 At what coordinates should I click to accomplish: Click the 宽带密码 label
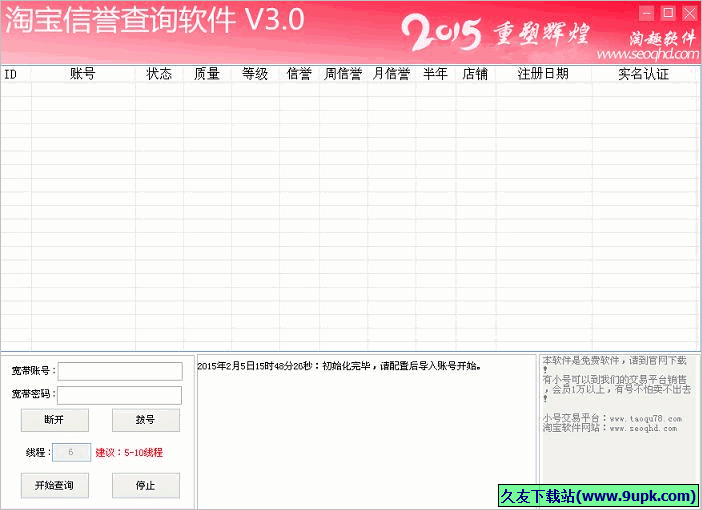click(x=34, y=394)
